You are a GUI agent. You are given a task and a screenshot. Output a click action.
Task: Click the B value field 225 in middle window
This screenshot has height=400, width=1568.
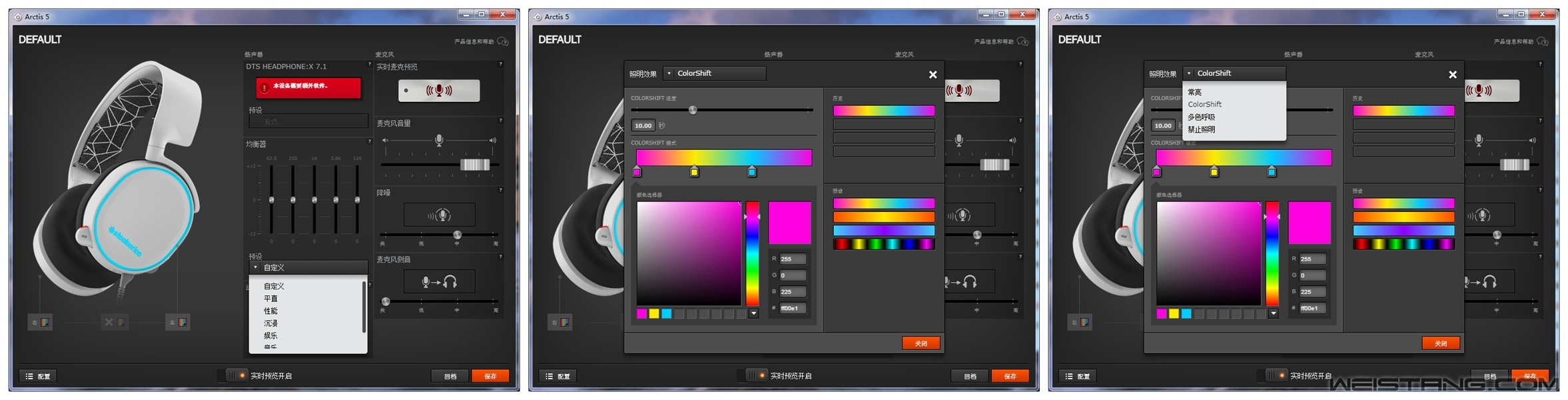pyautogui.click(x=793, y=291)
